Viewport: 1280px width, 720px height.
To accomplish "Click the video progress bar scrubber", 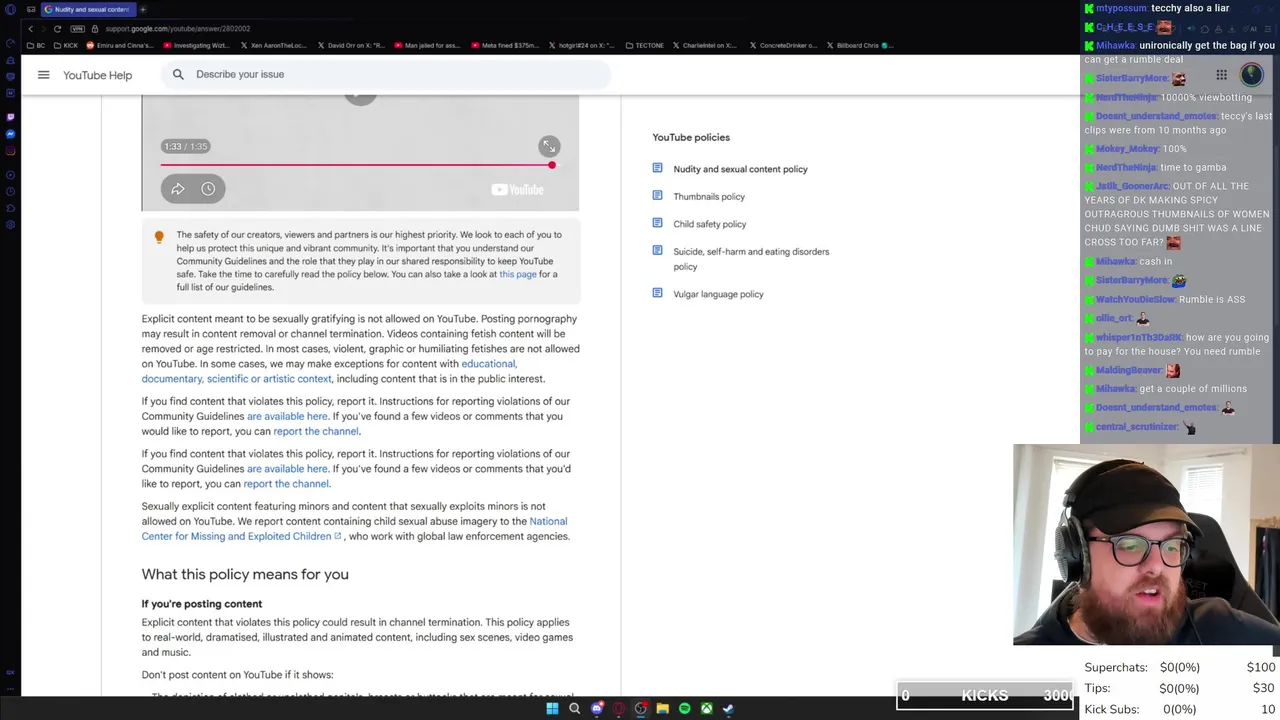I will point(551,165).
